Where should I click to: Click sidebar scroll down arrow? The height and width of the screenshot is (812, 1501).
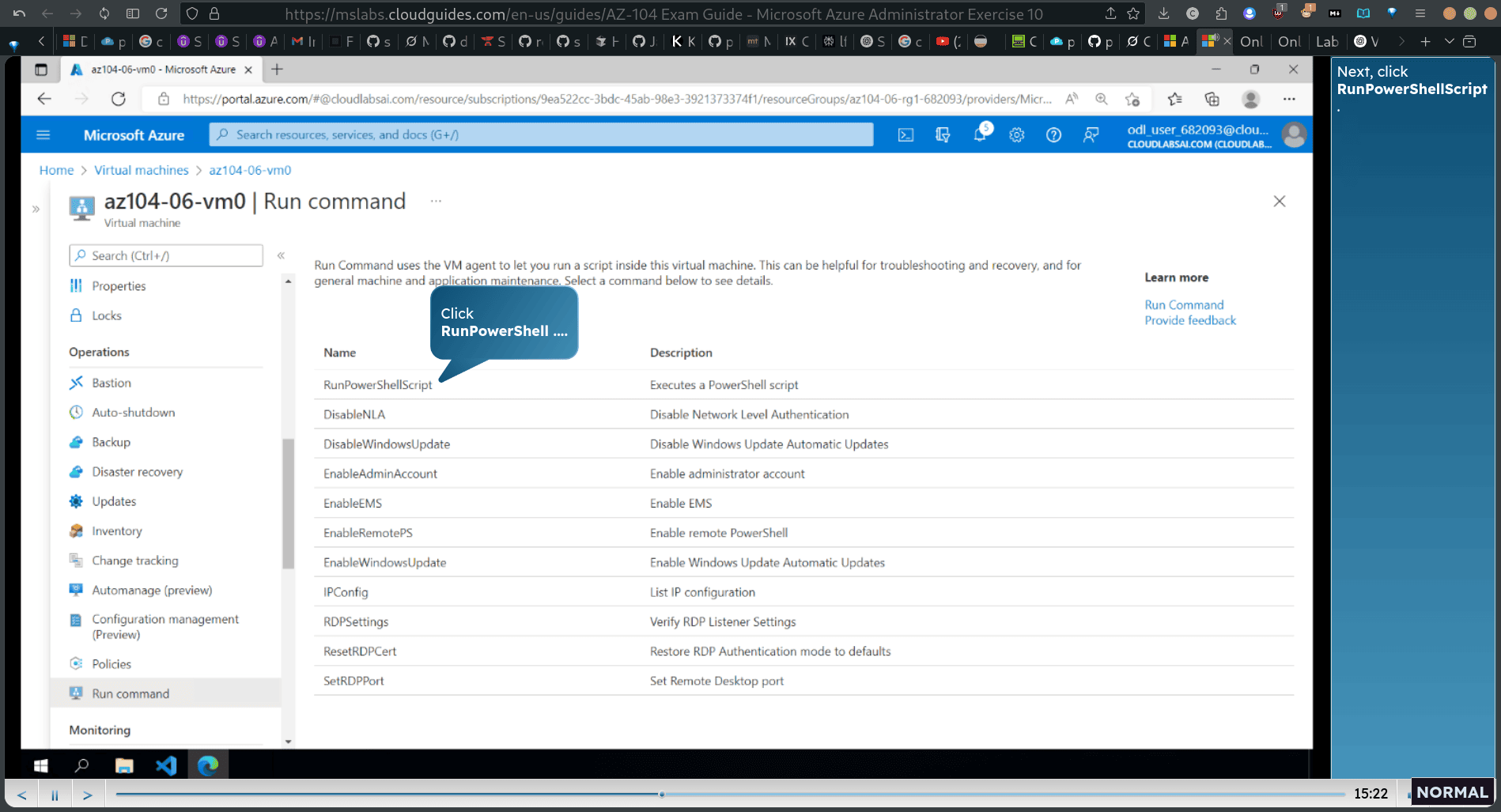click(288, 742)
